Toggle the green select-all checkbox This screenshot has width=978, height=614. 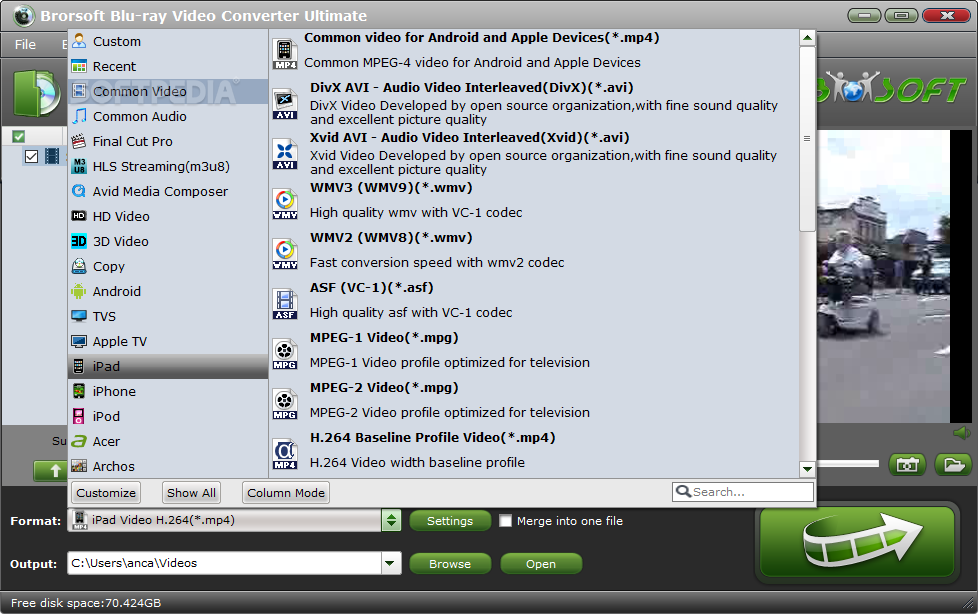[19, 136]
